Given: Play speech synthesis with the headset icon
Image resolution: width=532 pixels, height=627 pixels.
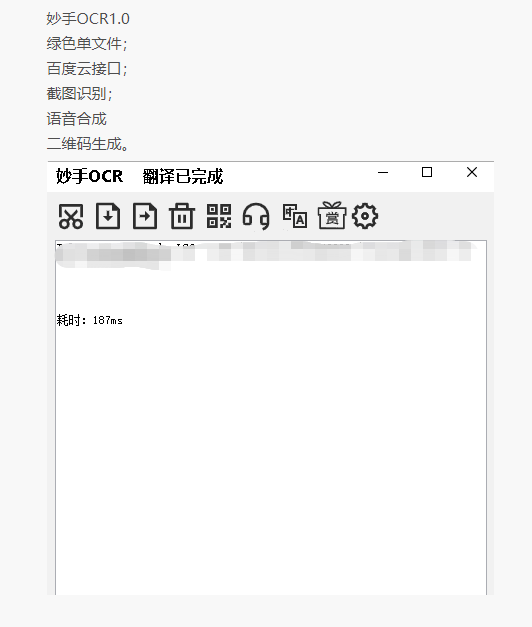Looking at the screenshot, I should 256,216.
